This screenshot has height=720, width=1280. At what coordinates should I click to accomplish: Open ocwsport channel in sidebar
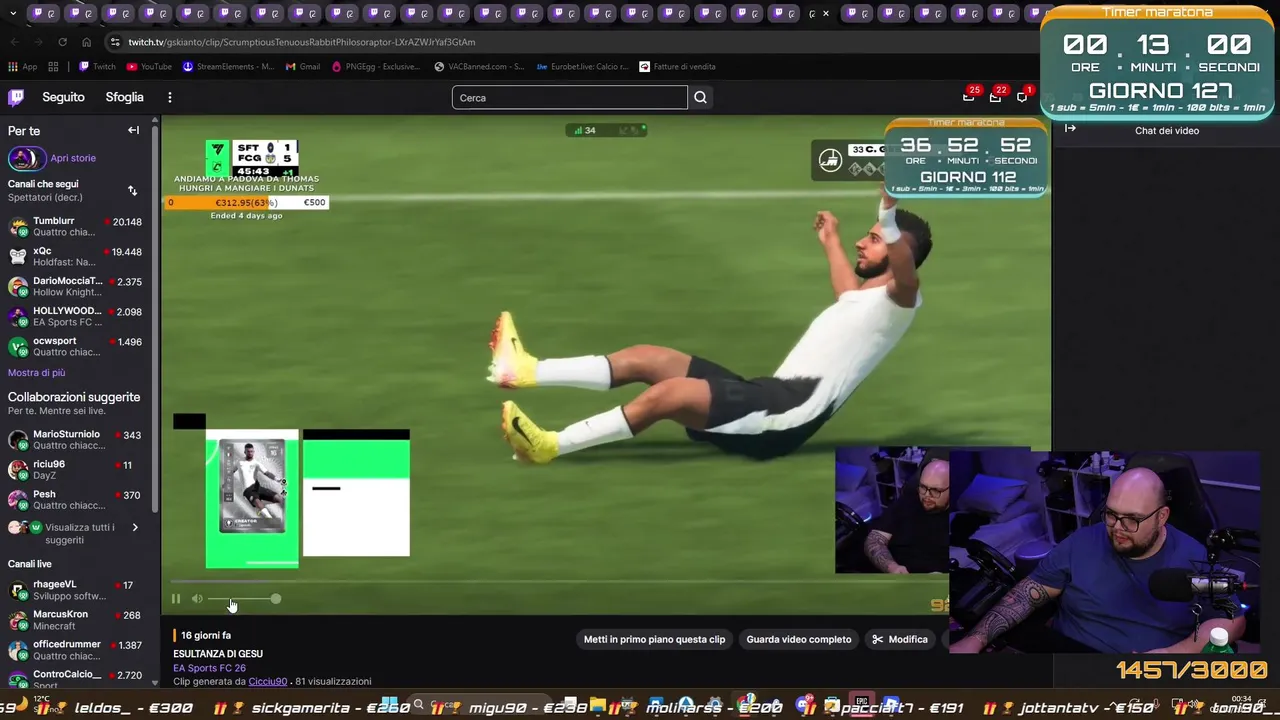coord(75,346)
